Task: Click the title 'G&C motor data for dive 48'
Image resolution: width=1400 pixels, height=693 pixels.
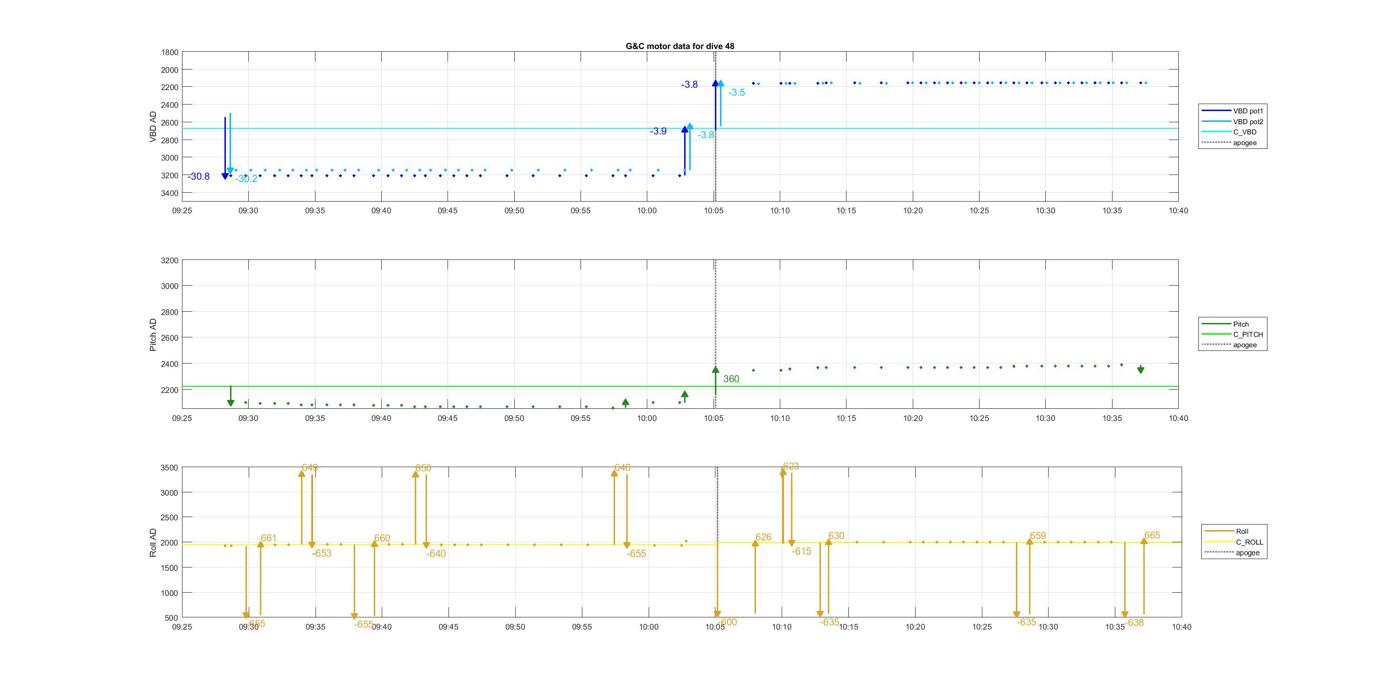Action: (x=680, y=46)
